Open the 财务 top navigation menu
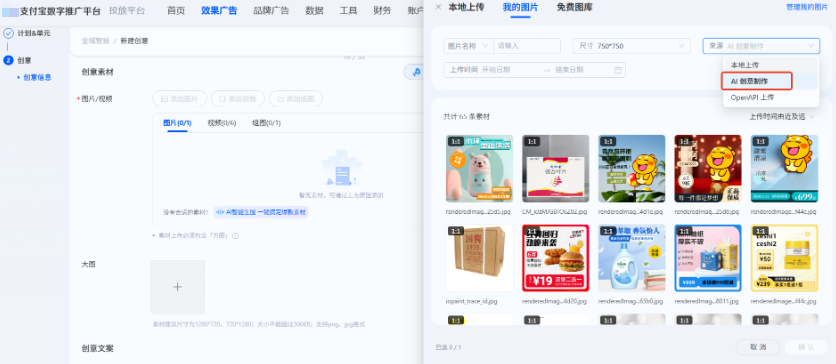The width and height of the screenshot is (836, 364). coord(382,11)
